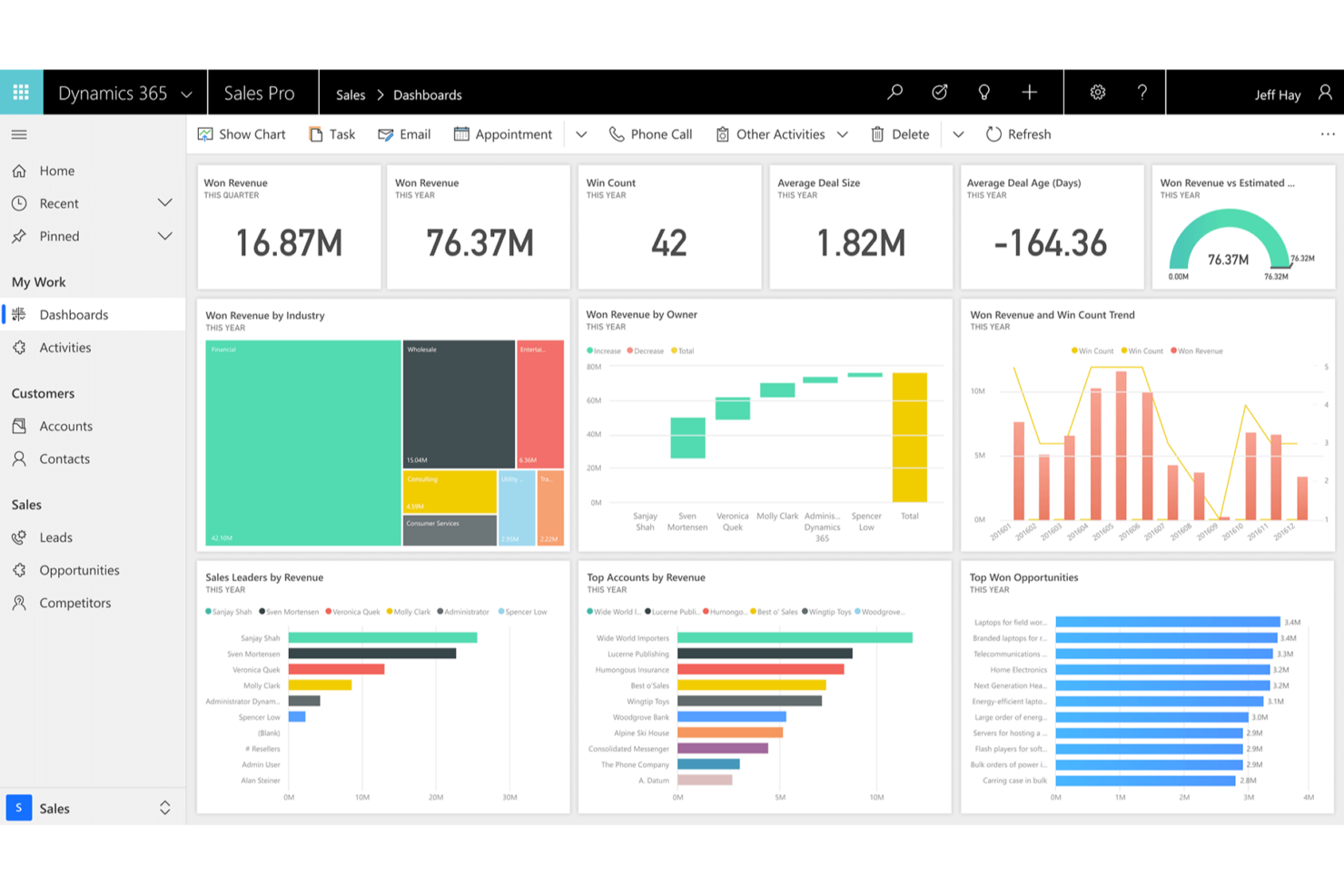Select Accounts in the sidebar
The height and width of the screenshot is (896, 1344).
click(65, 426)
